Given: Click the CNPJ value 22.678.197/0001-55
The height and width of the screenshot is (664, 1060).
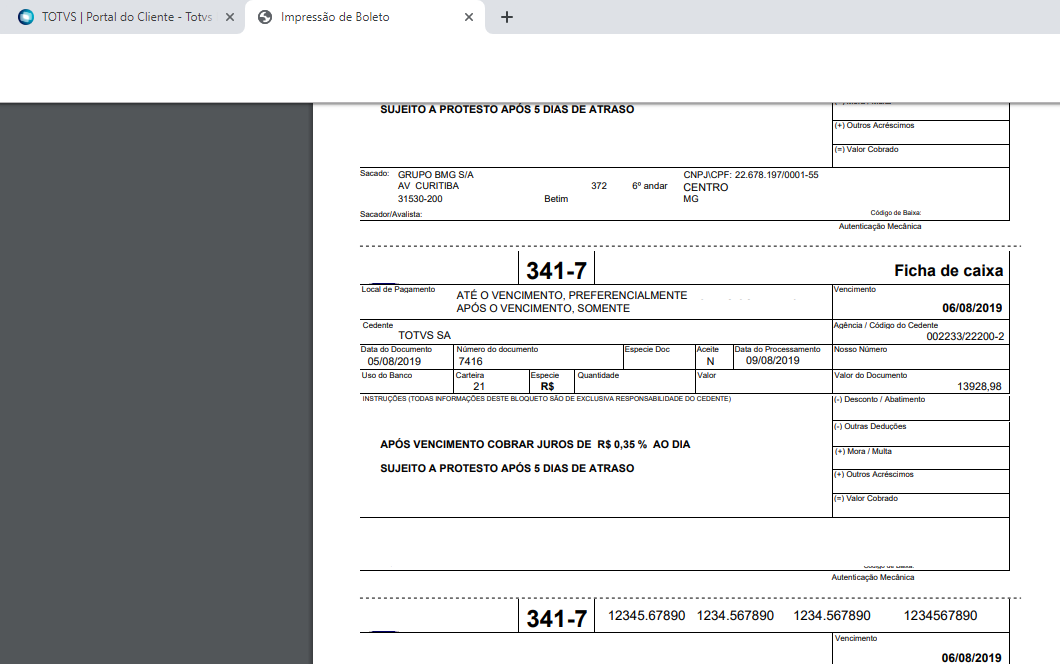Looking at the screenshot, I should [777, 174].
